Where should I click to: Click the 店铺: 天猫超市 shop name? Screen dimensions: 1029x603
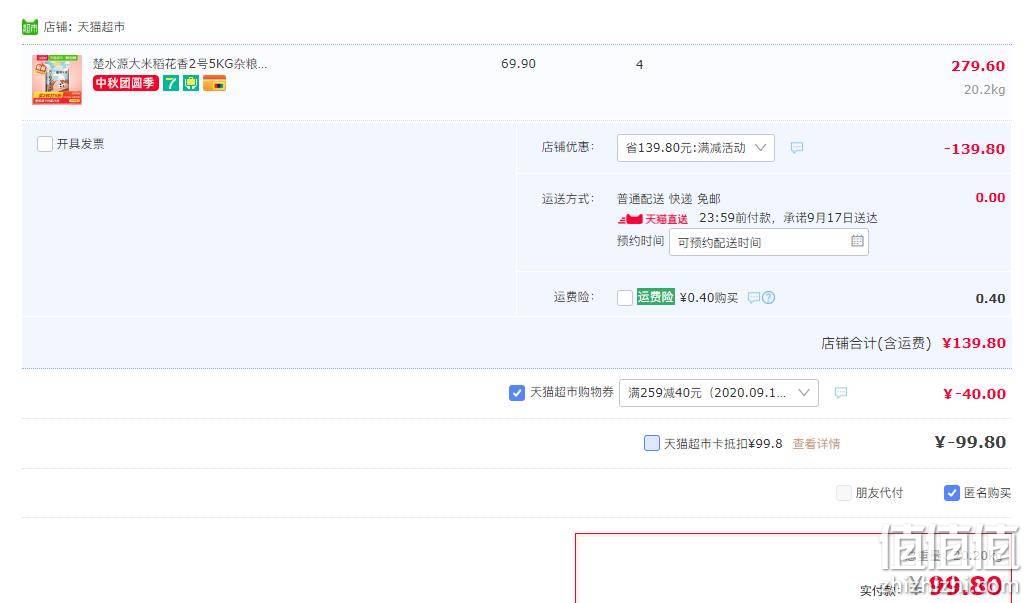pos(84,27)
